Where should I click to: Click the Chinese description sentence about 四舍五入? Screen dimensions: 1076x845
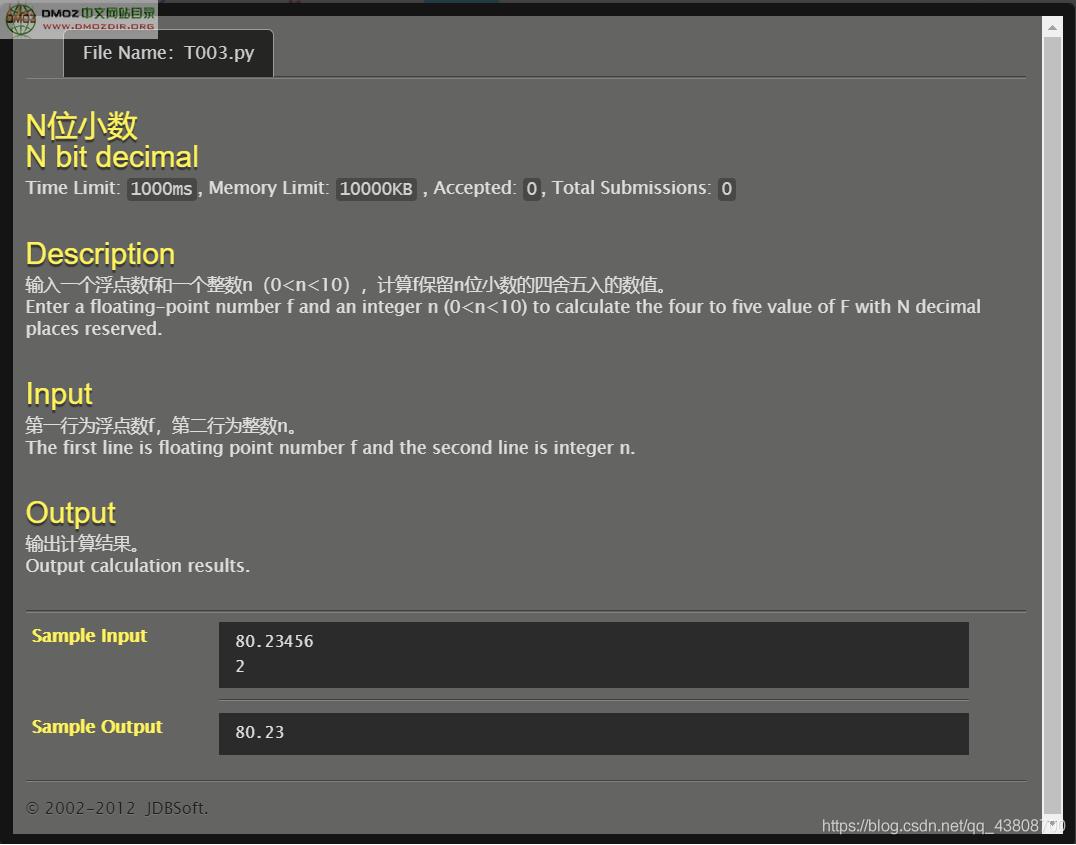tap(345, 284)
